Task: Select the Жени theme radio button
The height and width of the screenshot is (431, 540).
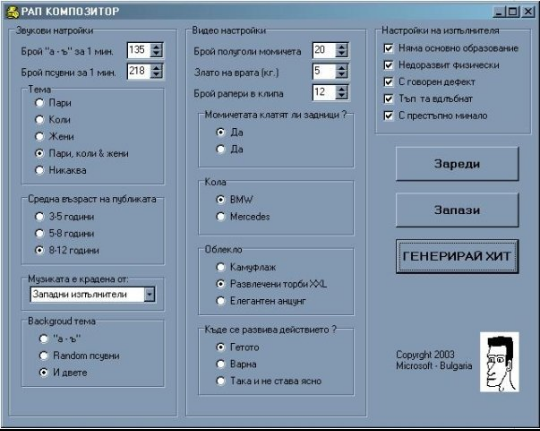Action: click(x=40, y=136)
